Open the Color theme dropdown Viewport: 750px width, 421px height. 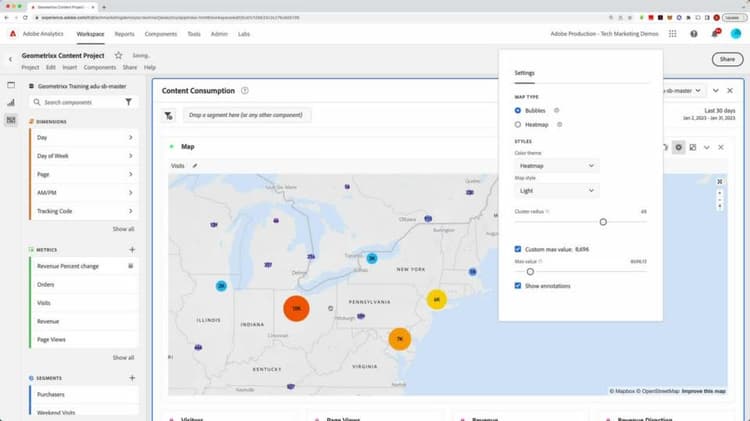coord(556,165)
